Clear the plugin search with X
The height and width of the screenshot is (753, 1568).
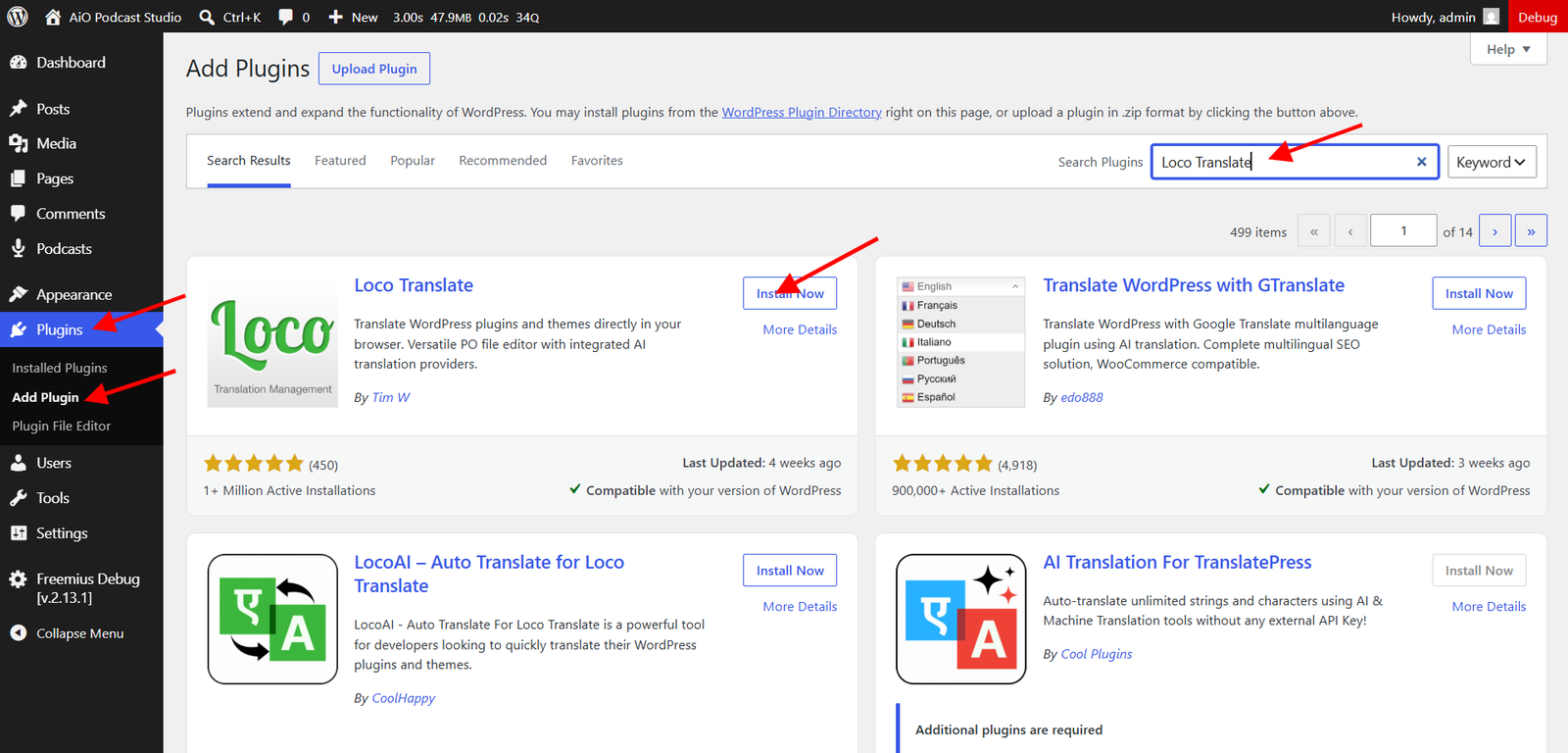click(x=1421, y=162)
